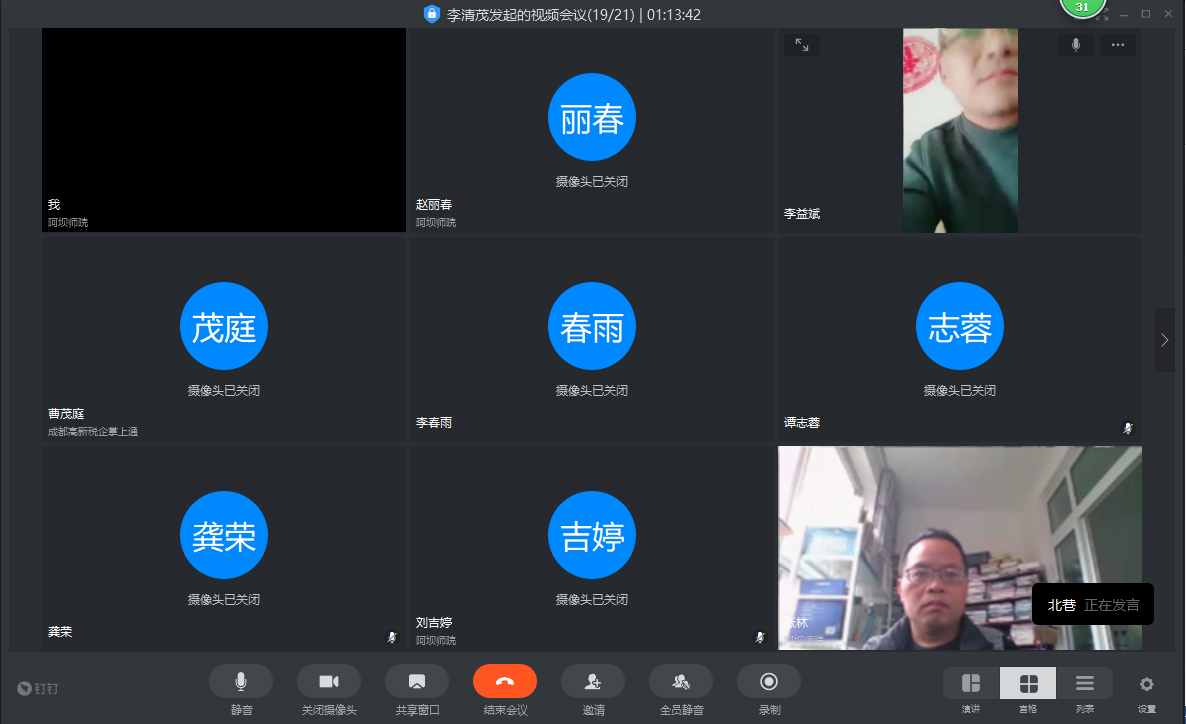
Task: Go to next page of participants arrow
Action: coord(1164,340)
